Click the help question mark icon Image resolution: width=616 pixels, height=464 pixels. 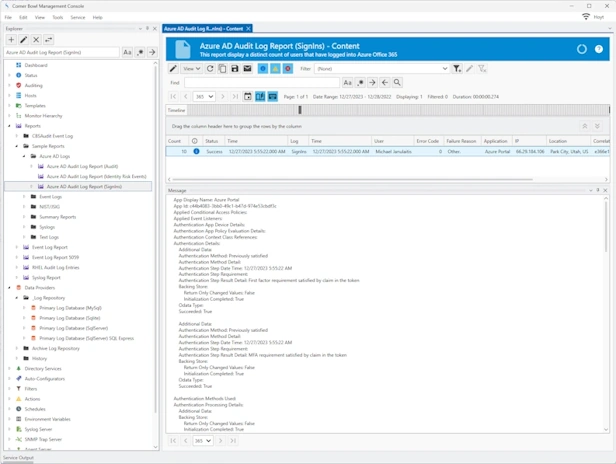click(x=598, y=49)
